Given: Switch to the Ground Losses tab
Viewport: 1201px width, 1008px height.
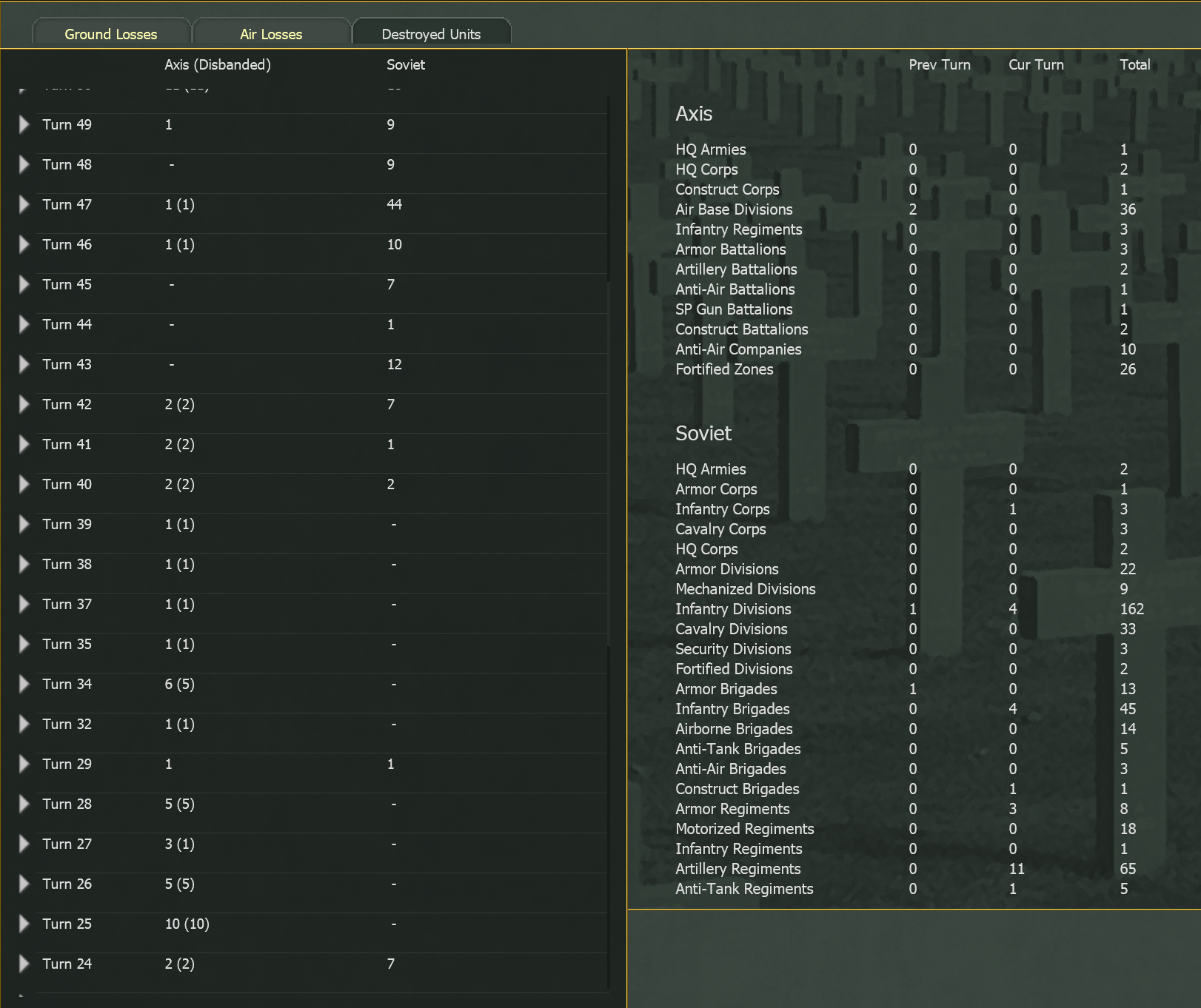Looking at the screenshot, I should point(110,33).
